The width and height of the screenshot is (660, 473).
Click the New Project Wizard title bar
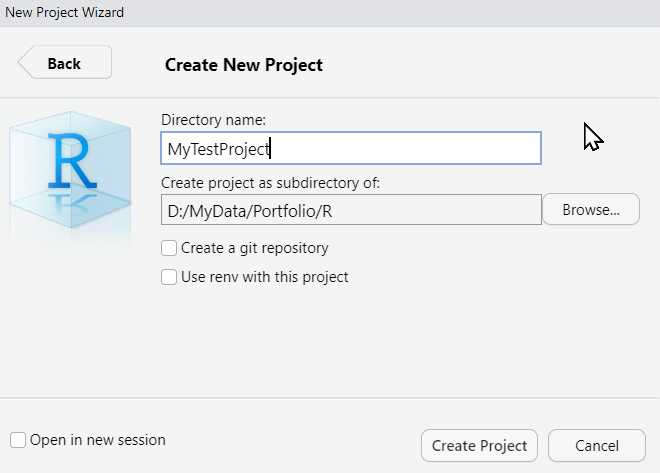click(330, 12)
